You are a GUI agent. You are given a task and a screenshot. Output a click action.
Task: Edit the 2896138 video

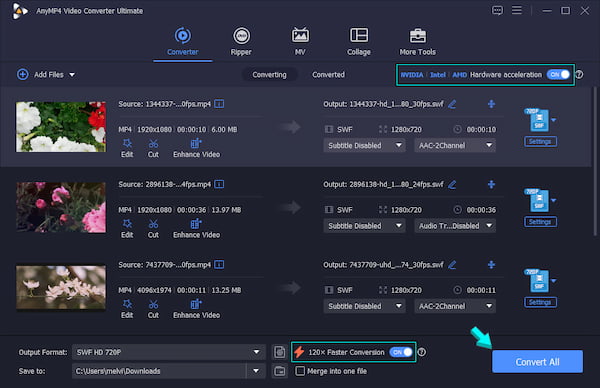click(127, 229)
